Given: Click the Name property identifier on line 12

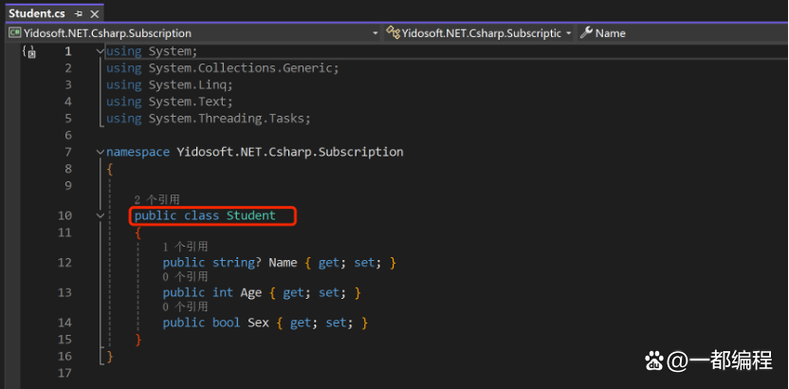Looking at the screenshot, I should (x=283, y=263).
